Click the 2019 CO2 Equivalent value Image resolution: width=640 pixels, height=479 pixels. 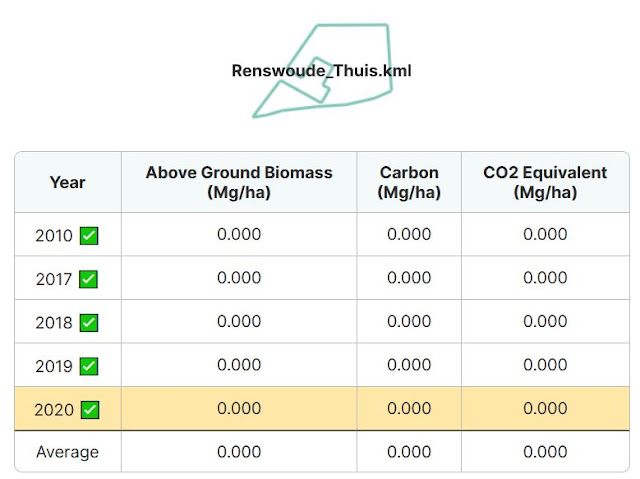pos(545,365)
